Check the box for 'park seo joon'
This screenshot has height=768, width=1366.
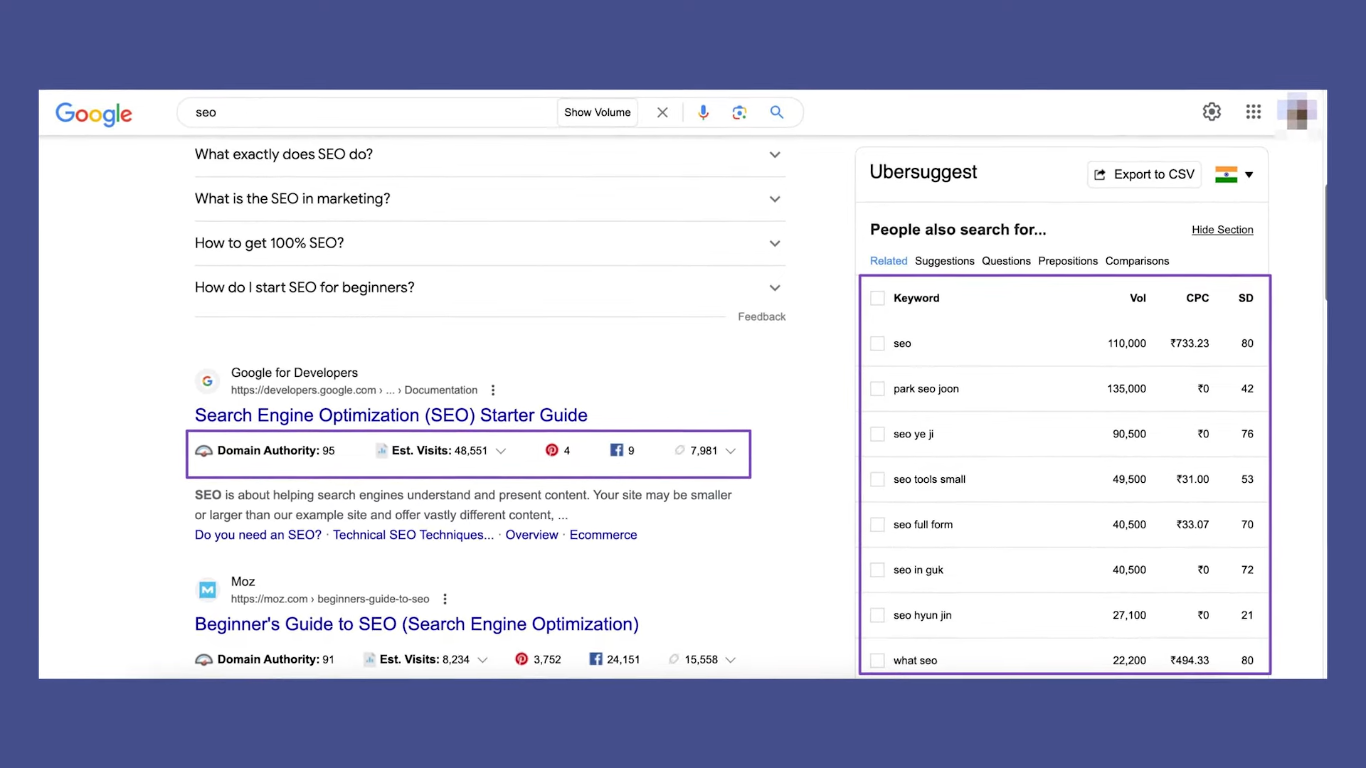point(877,389)
